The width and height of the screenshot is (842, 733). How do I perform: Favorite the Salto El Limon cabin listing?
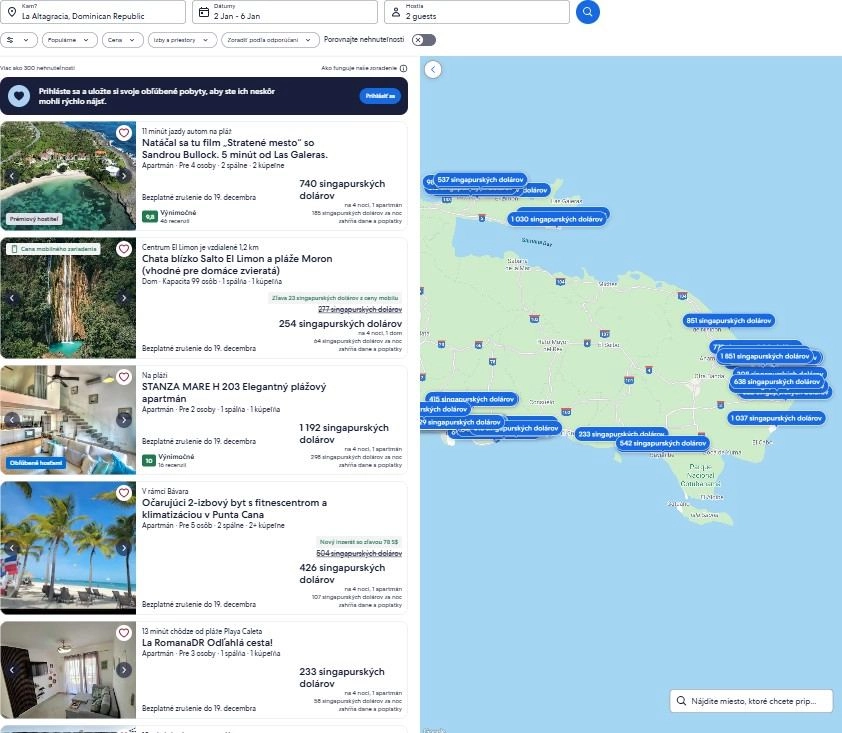[x=124, y=249]
